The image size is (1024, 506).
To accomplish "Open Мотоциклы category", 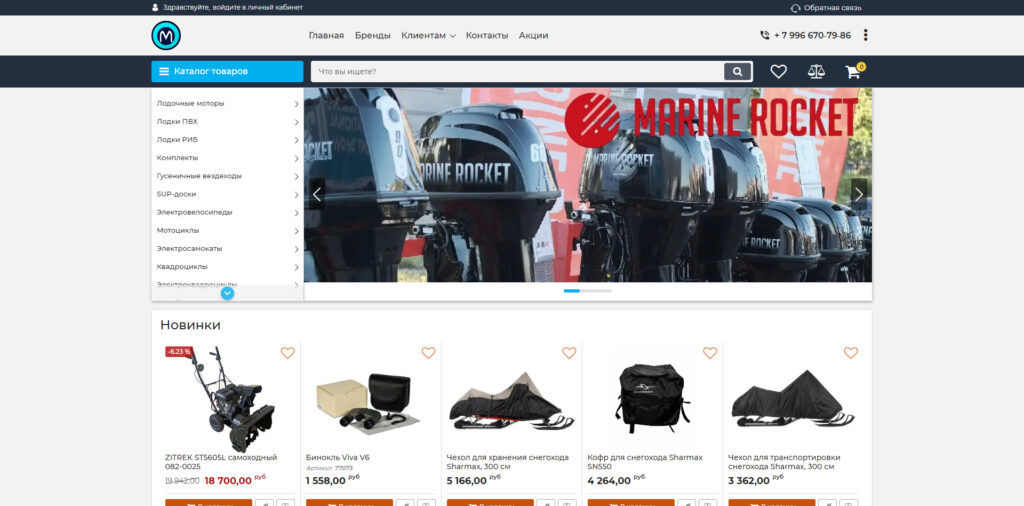I will click(178, 230).
